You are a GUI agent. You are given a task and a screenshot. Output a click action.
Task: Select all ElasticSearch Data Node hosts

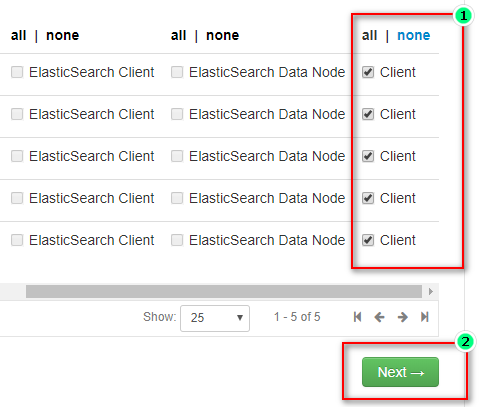coord(178,35)
